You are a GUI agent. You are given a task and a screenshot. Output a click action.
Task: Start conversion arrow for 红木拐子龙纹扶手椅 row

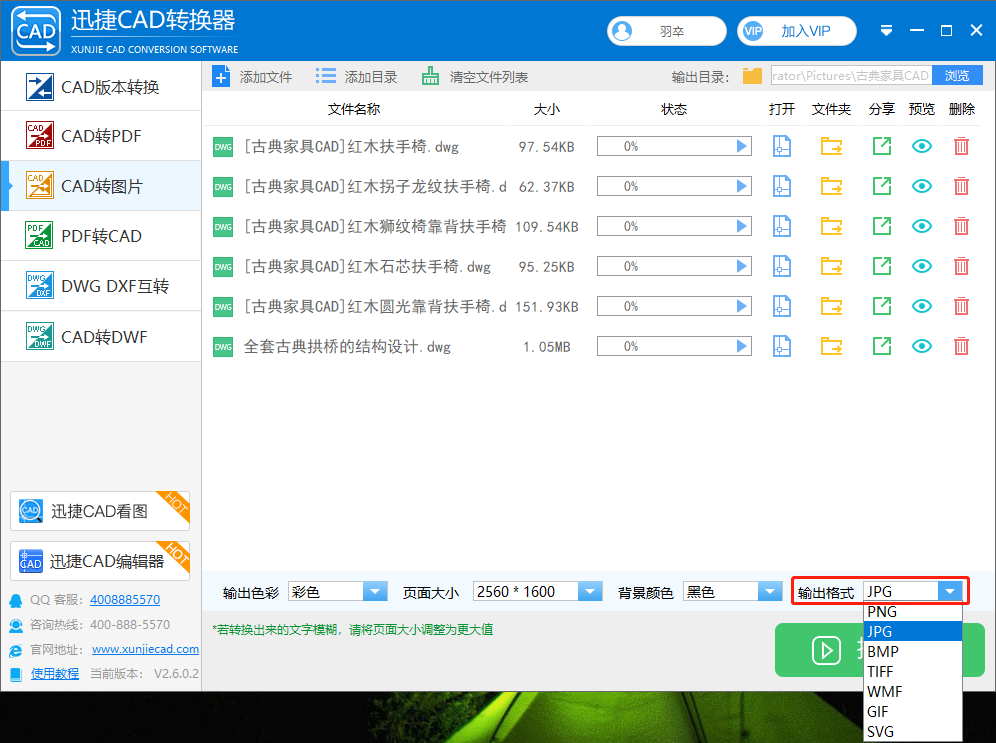pyautogui.click(x=741, y=186)
